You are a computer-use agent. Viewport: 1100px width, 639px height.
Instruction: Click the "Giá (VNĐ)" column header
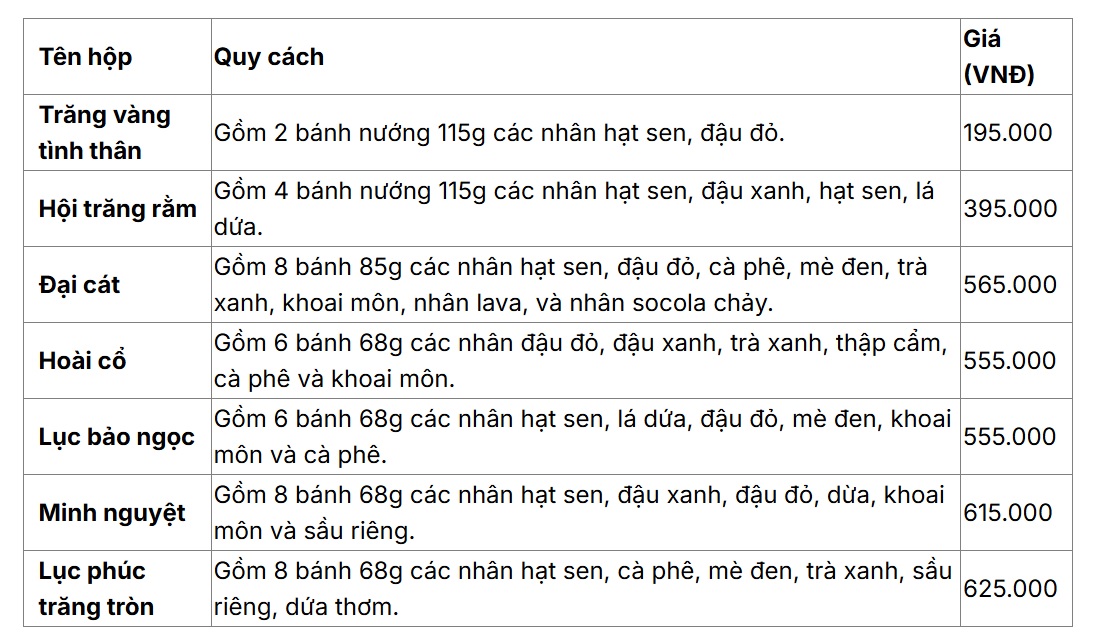(998, 57)
